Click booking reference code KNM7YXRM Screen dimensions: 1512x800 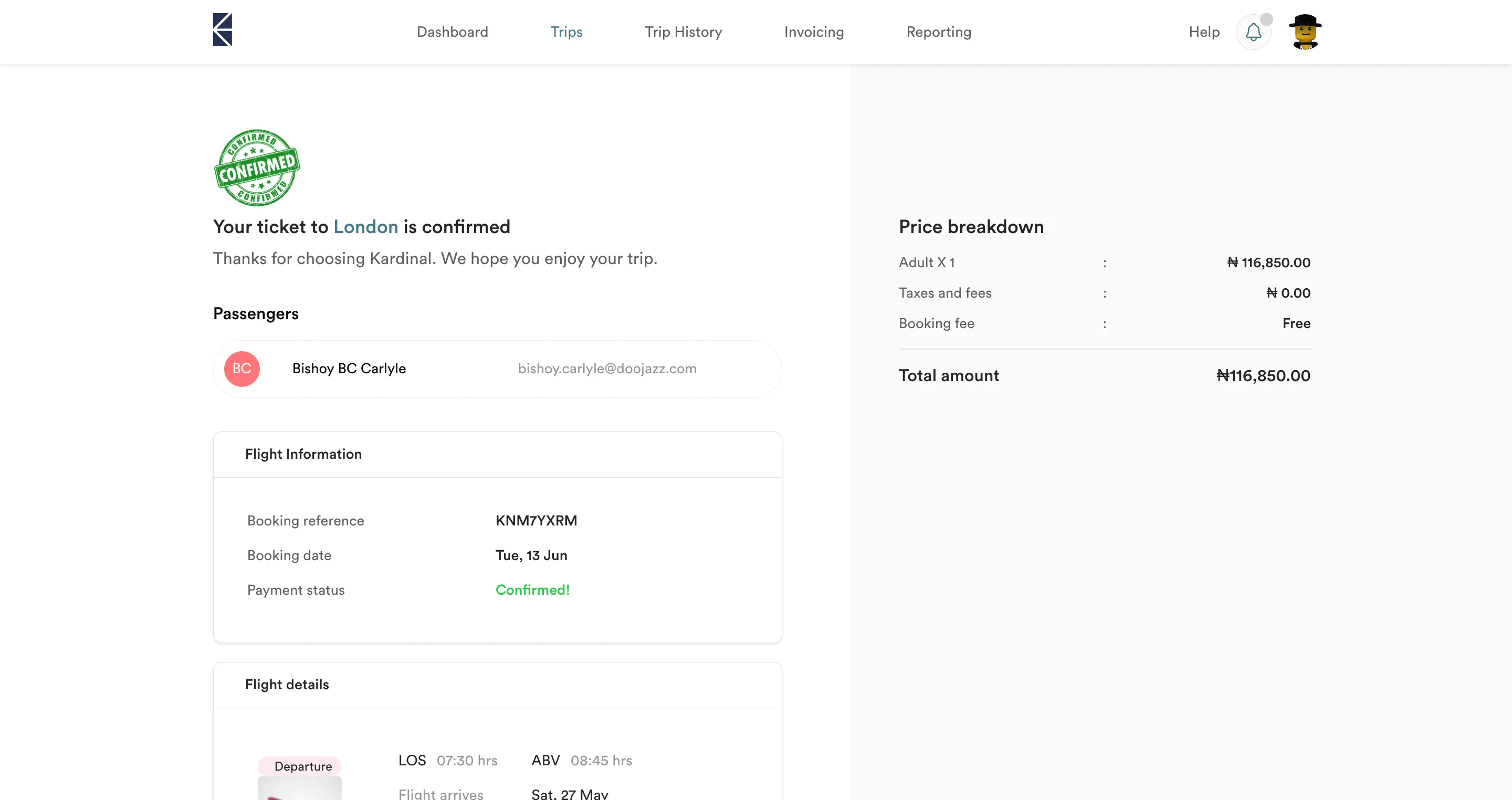pyautogui.click(x=536, y=521)
